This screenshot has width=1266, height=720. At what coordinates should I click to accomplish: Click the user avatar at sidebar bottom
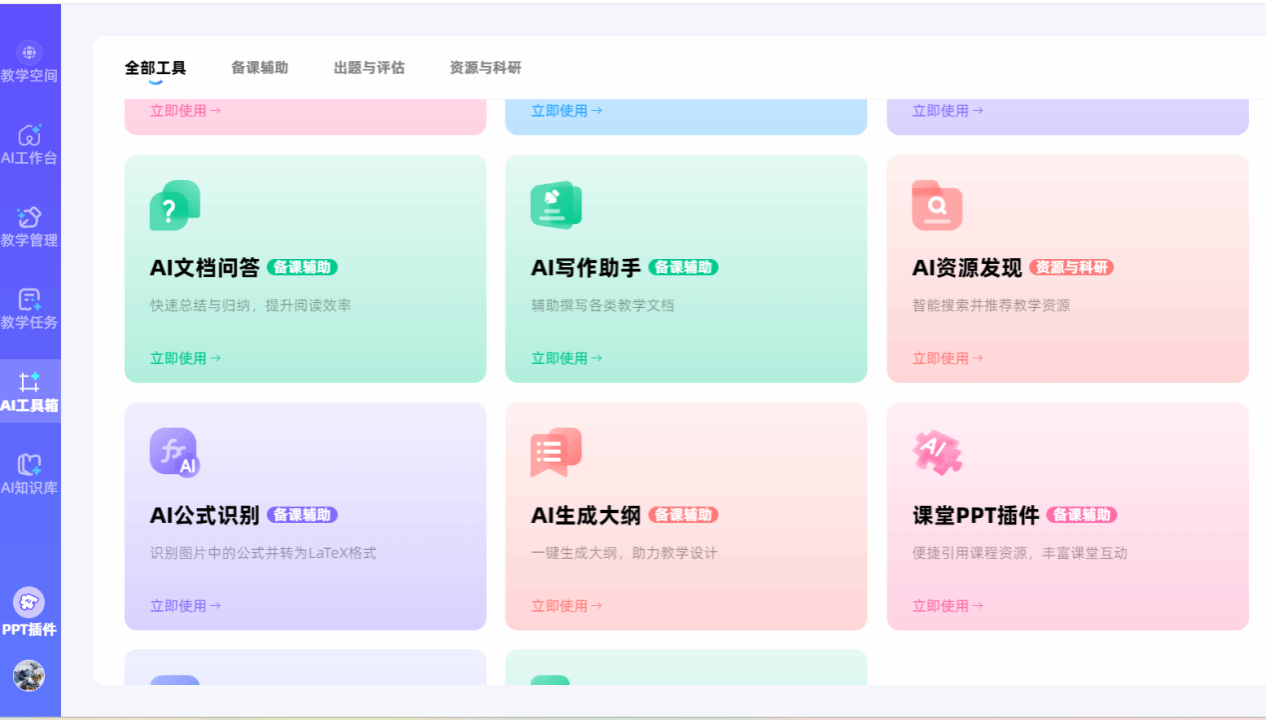pos(29,675)
